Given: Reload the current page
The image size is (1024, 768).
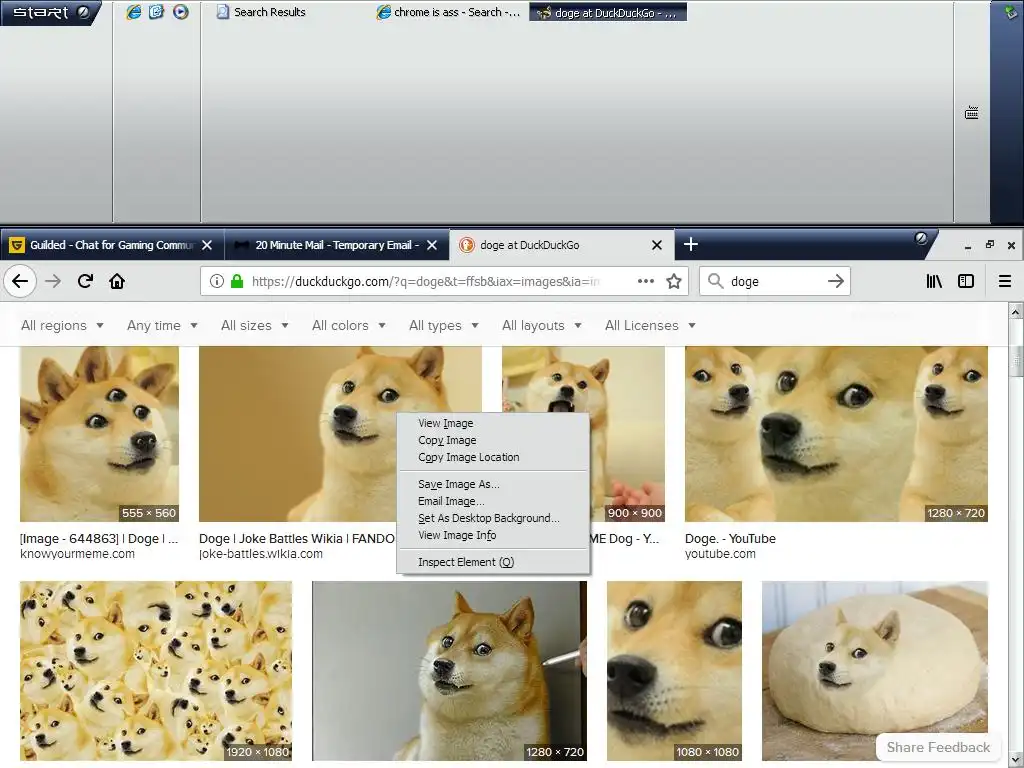Looking at the screenshot, I should [x=85, y=281].
